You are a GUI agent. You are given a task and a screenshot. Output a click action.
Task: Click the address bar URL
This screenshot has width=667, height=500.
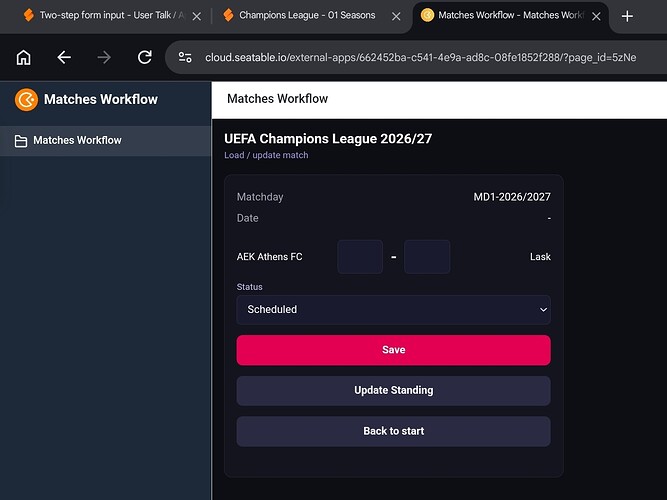(420, 57)
